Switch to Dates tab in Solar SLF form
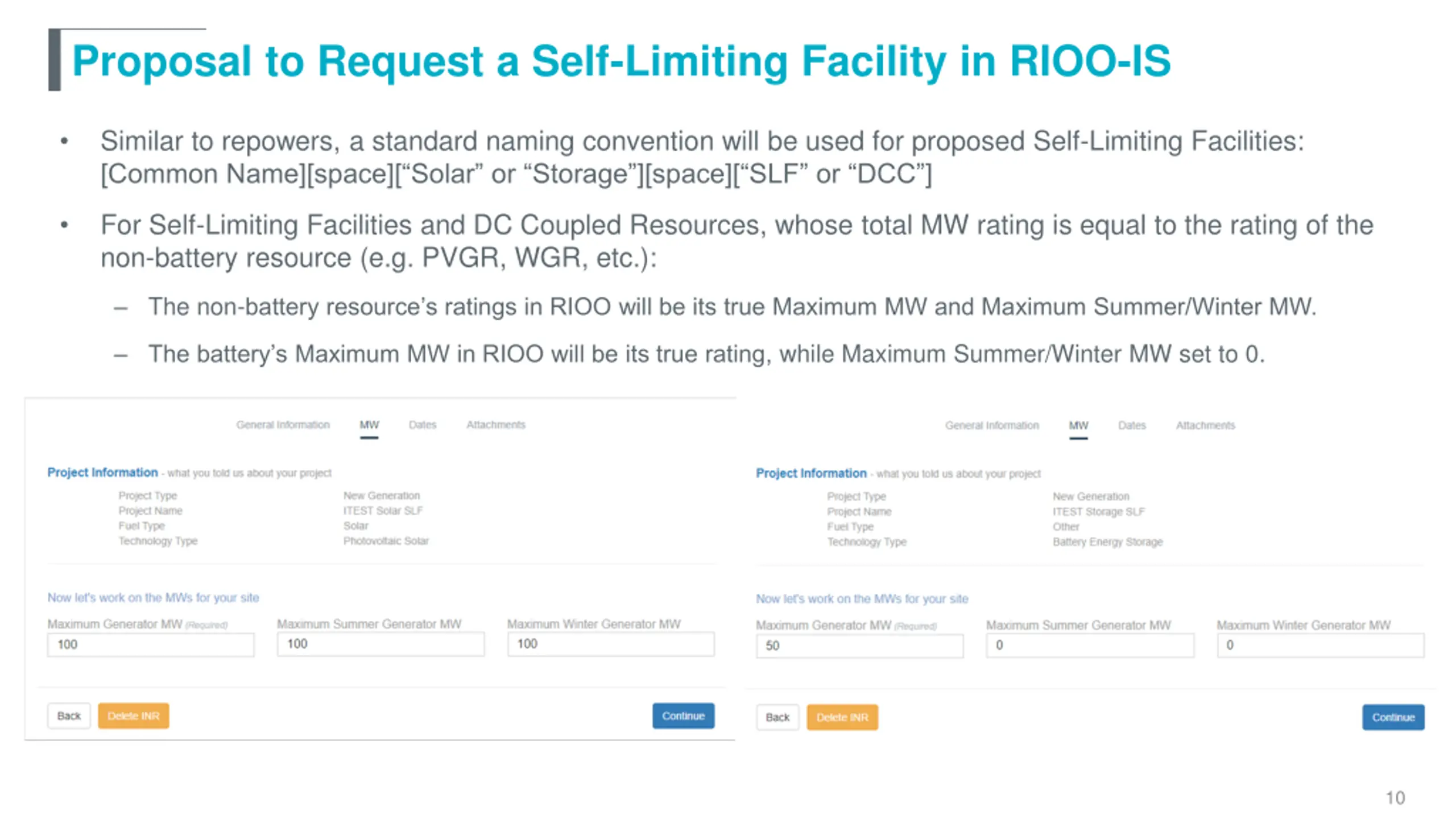 pos(423,425)
